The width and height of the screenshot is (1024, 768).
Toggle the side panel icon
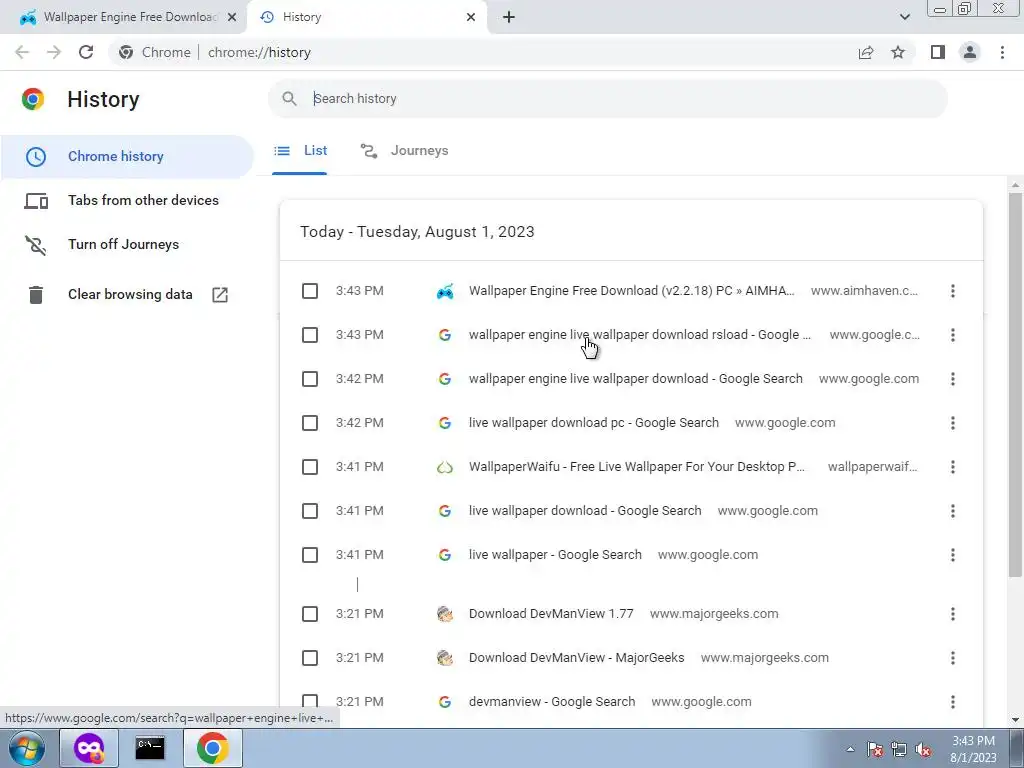938,52
